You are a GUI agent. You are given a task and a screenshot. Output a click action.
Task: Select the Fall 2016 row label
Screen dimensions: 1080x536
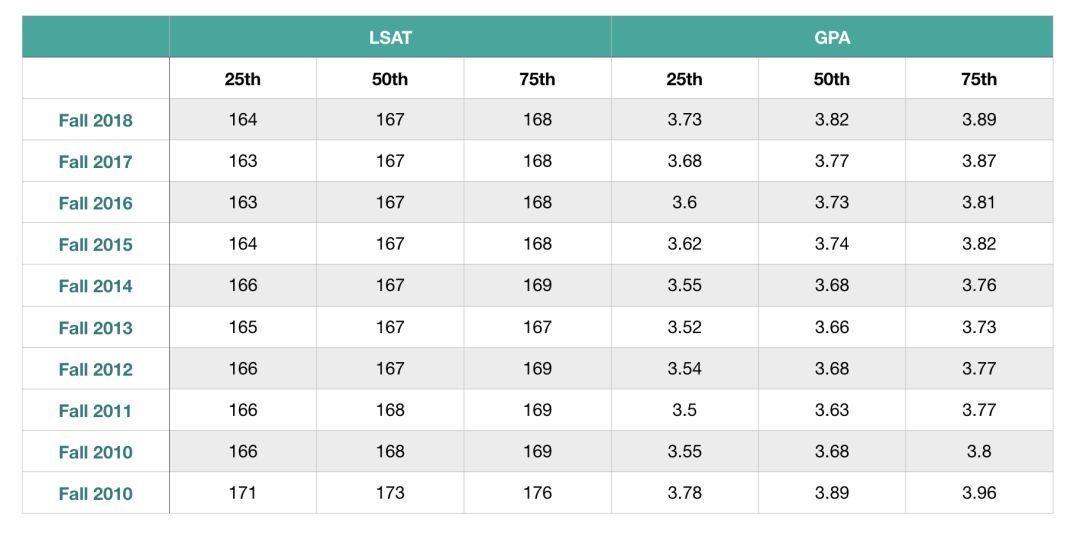pos(95,203)
